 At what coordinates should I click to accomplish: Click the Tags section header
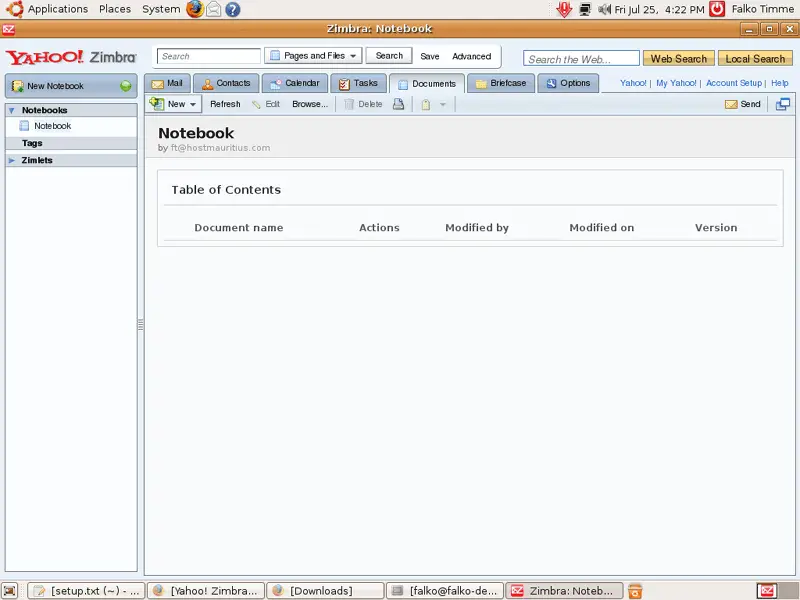[x=71, y=143]
